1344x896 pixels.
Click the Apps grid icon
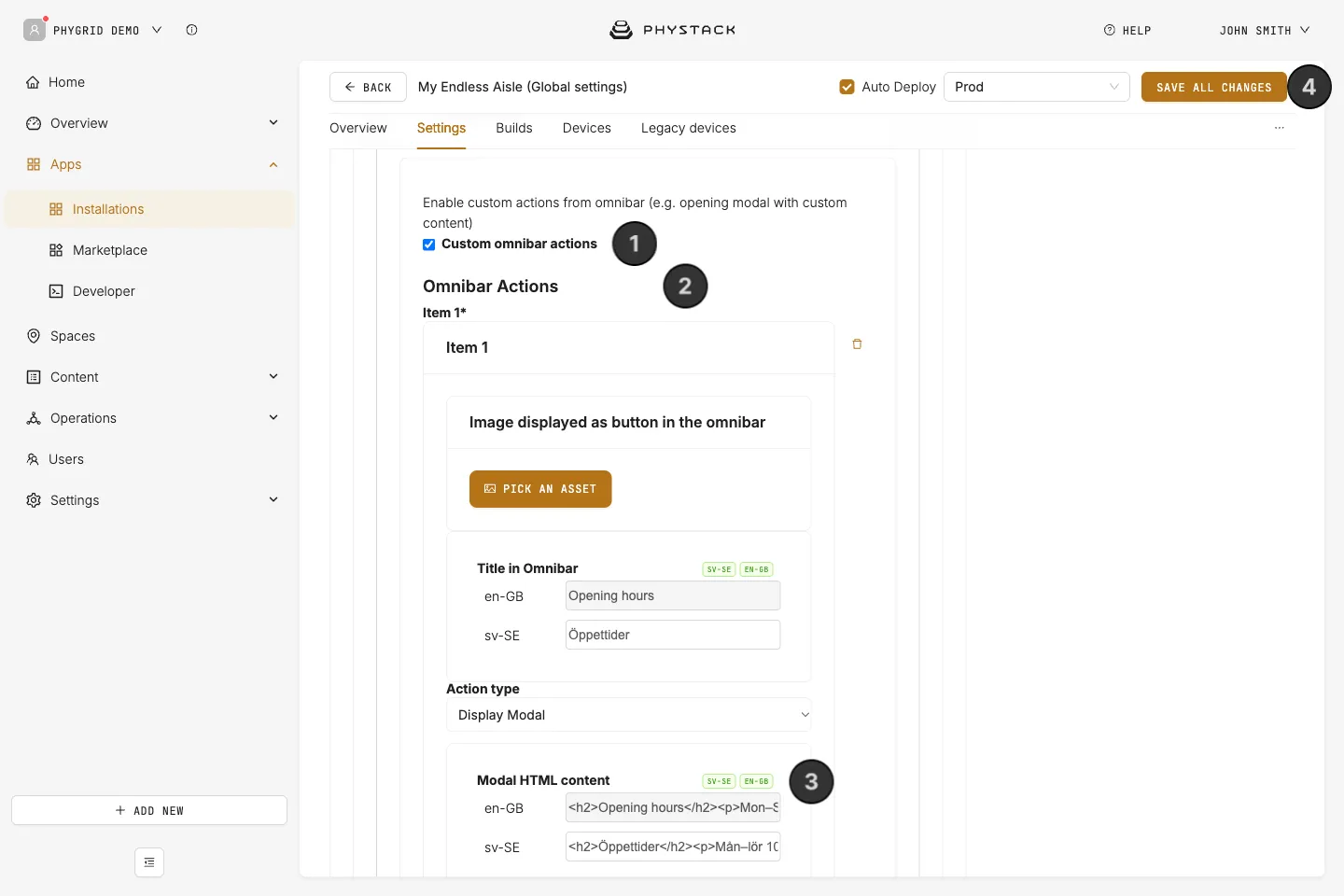(x=34, y=164)
